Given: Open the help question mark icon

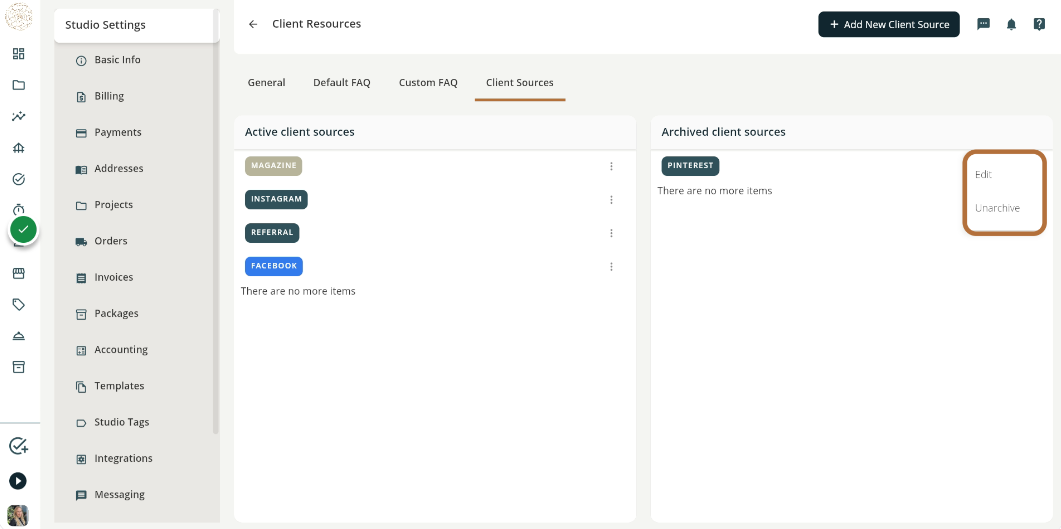Looking at the screenshot, I should click(1039, 24).
